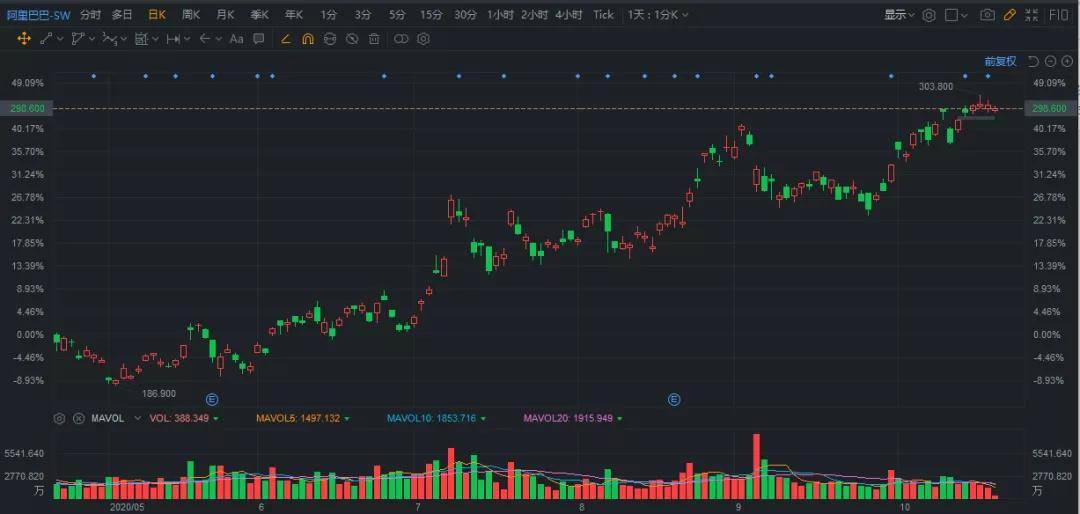Hide all drawings with eye-slash icon

351,39
